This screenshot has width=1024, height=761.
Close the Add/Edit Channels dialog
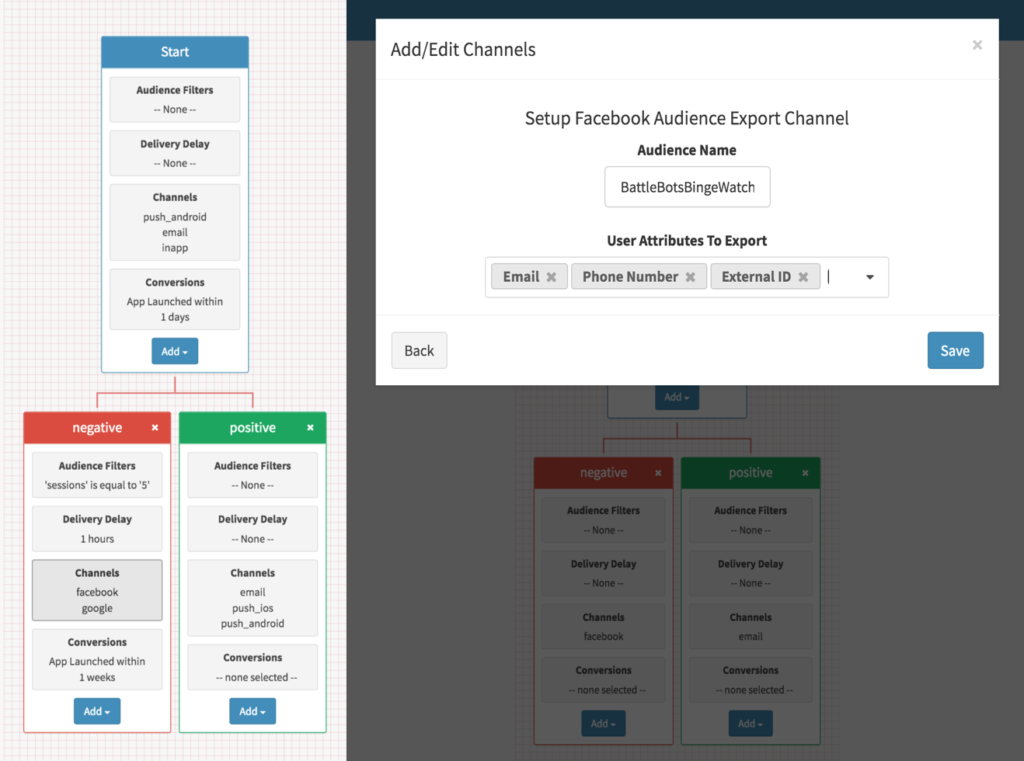coord(977,45)
